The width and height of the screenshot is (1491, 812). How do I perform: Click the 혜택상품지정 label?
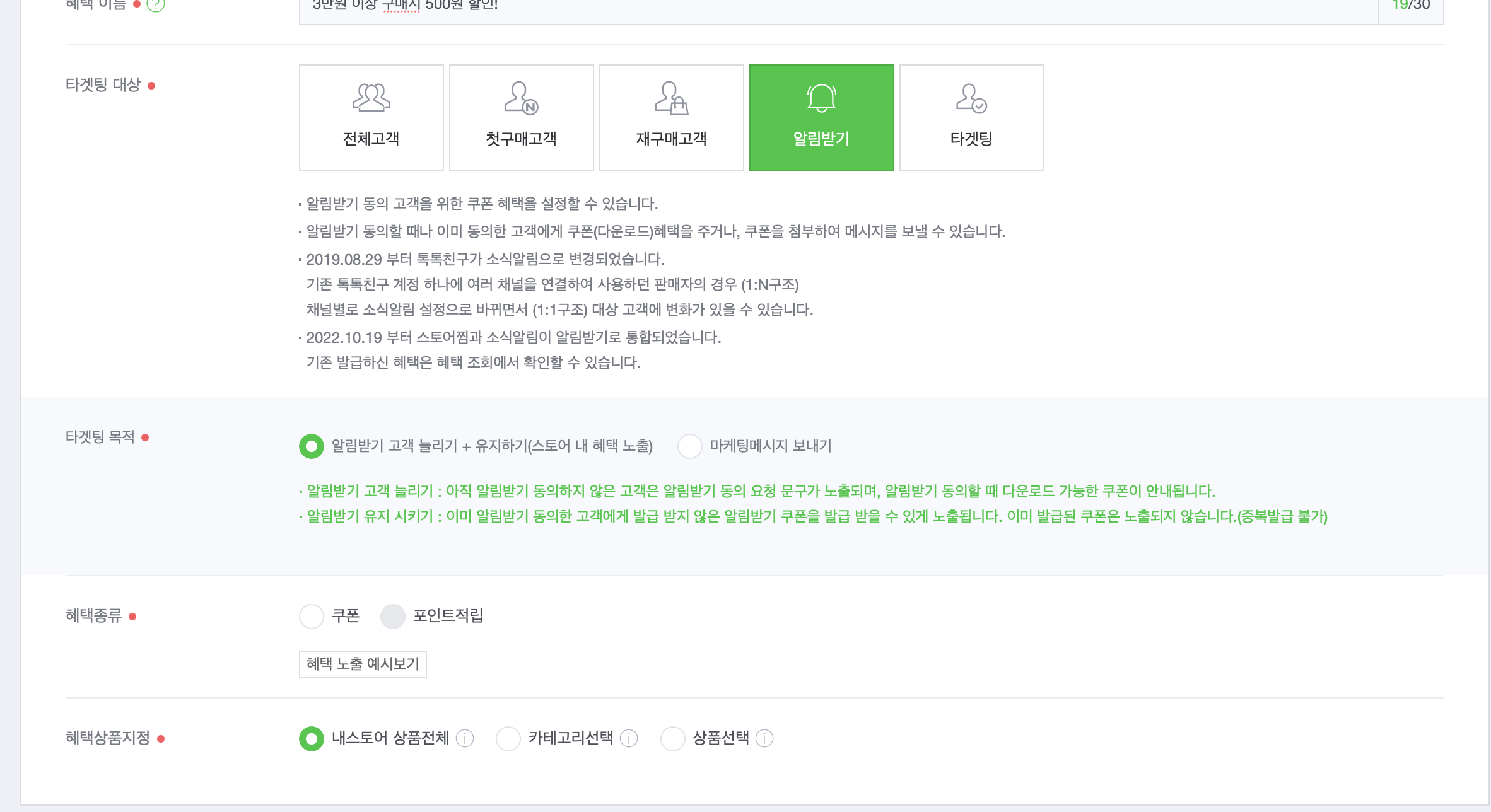pos(108,738)
